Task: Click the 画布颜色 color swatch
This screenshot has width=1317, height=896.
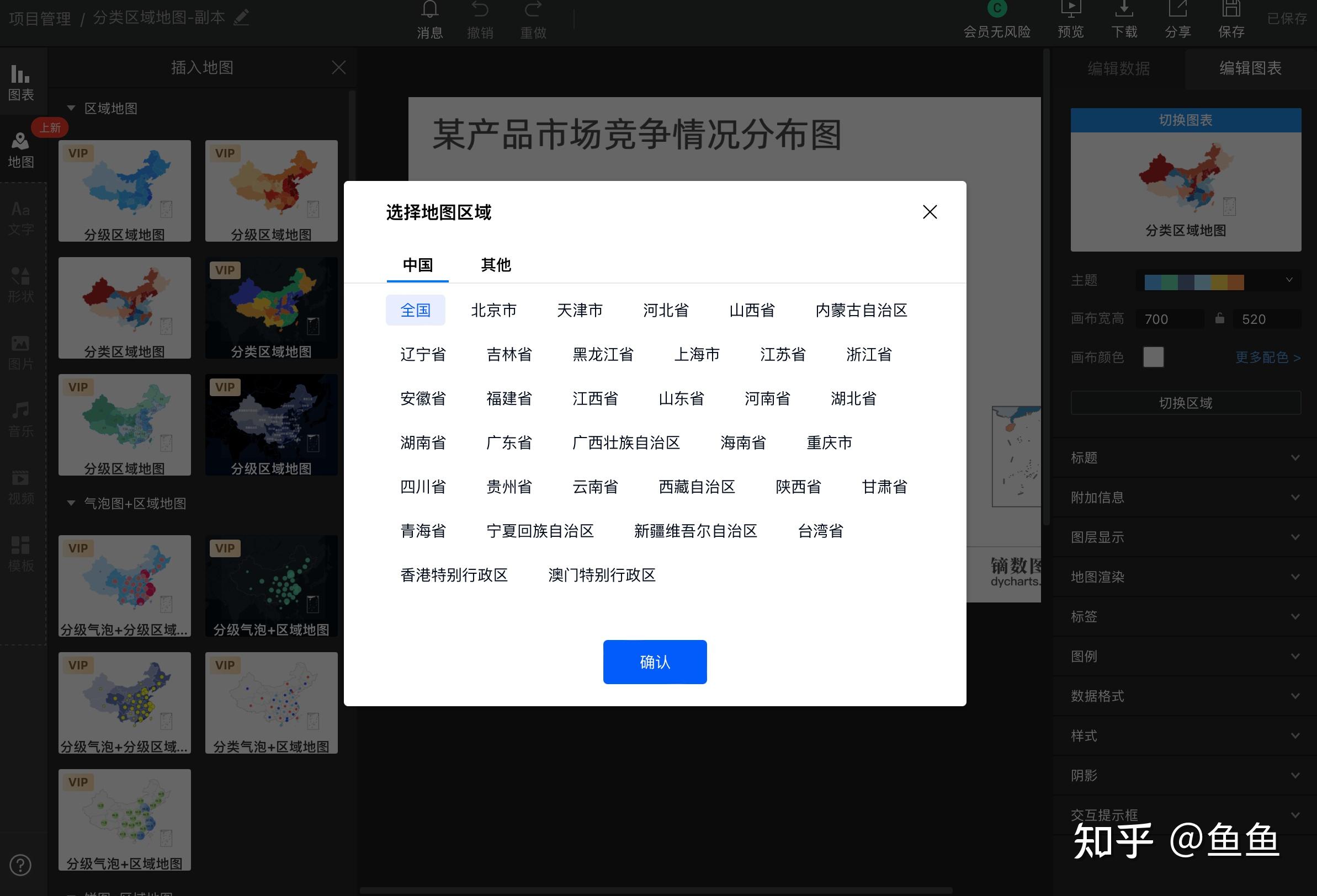Action: (1153, 357)
